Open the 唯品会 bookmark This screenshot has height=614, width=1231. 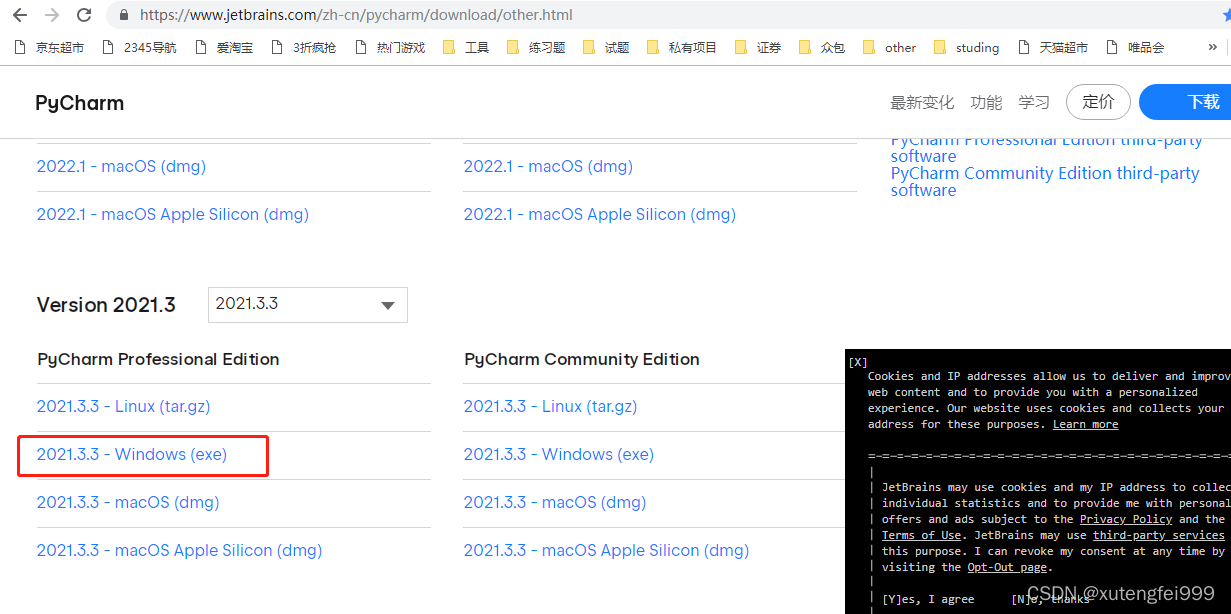coord(1135,47)
